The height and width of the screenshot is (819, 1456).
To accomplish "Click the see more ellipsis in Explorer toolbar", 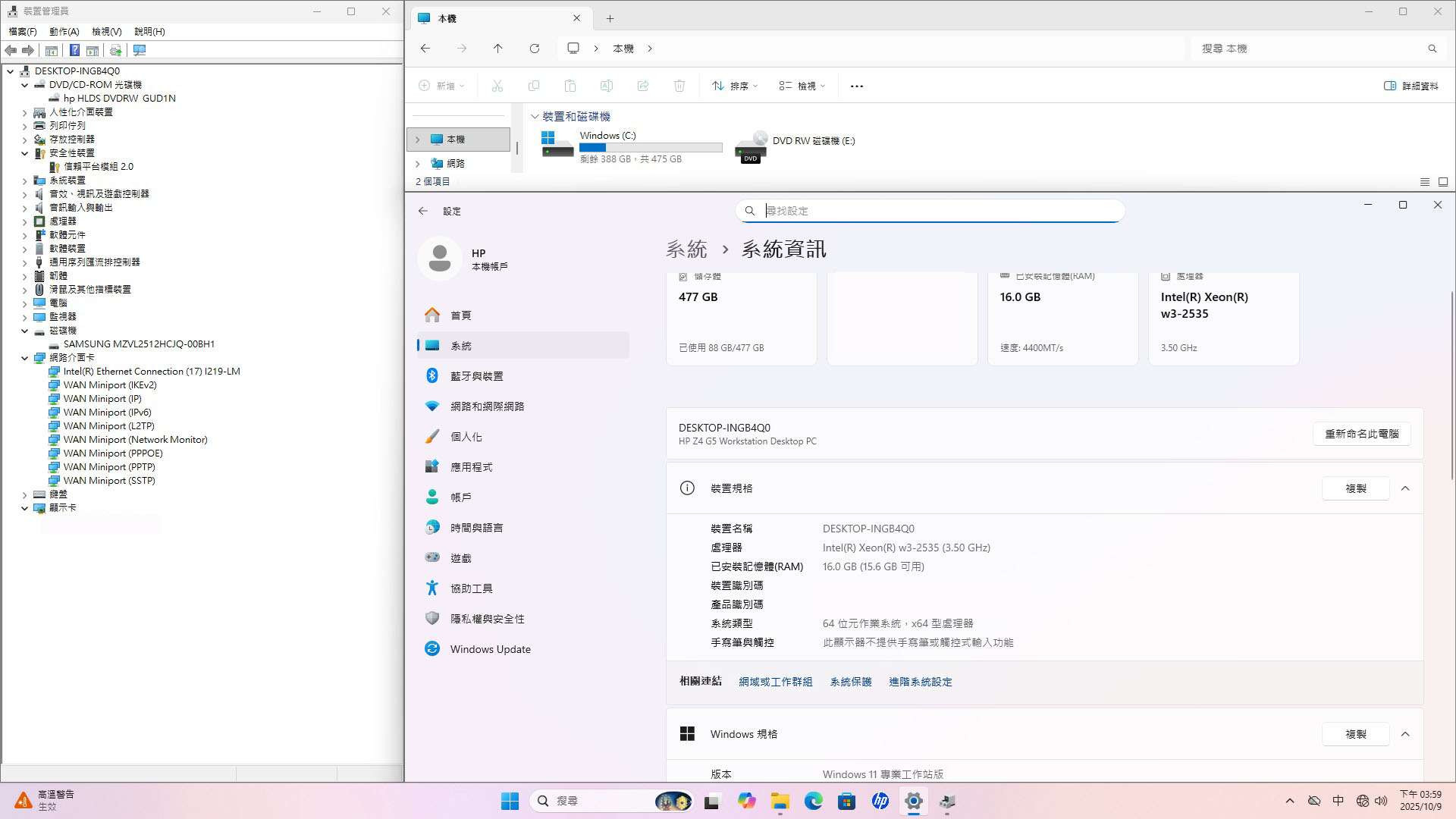I will [x=857, y=86].
